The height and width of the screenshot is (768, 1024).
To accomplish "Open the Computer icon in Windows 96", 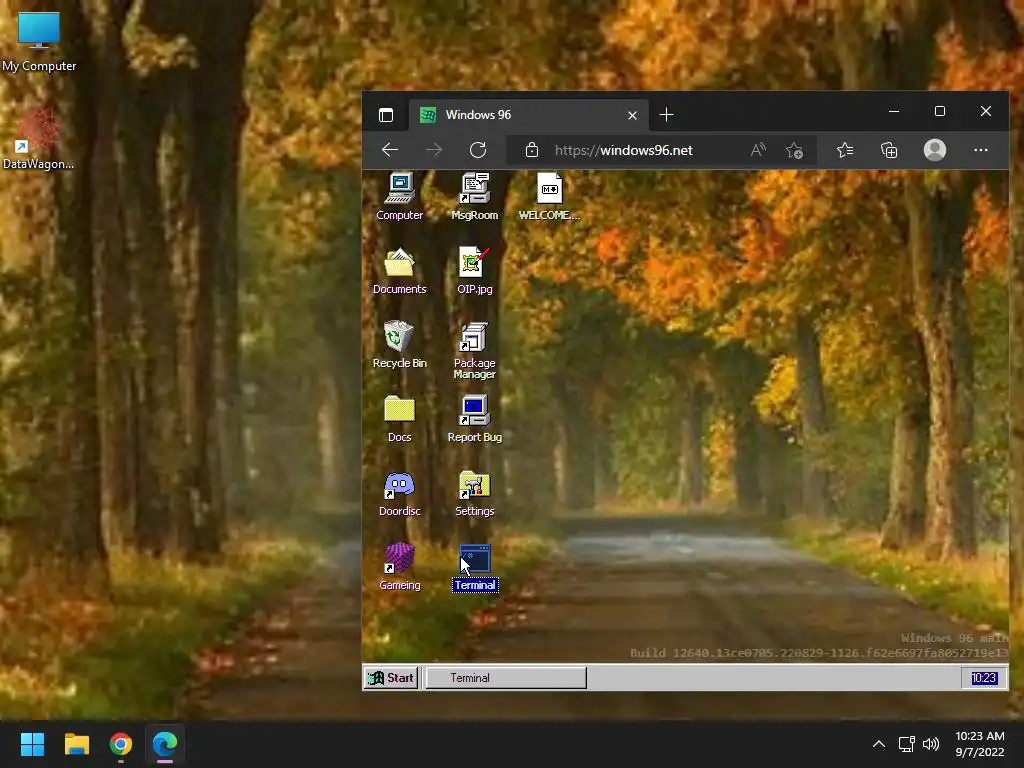I will [399, 196].
